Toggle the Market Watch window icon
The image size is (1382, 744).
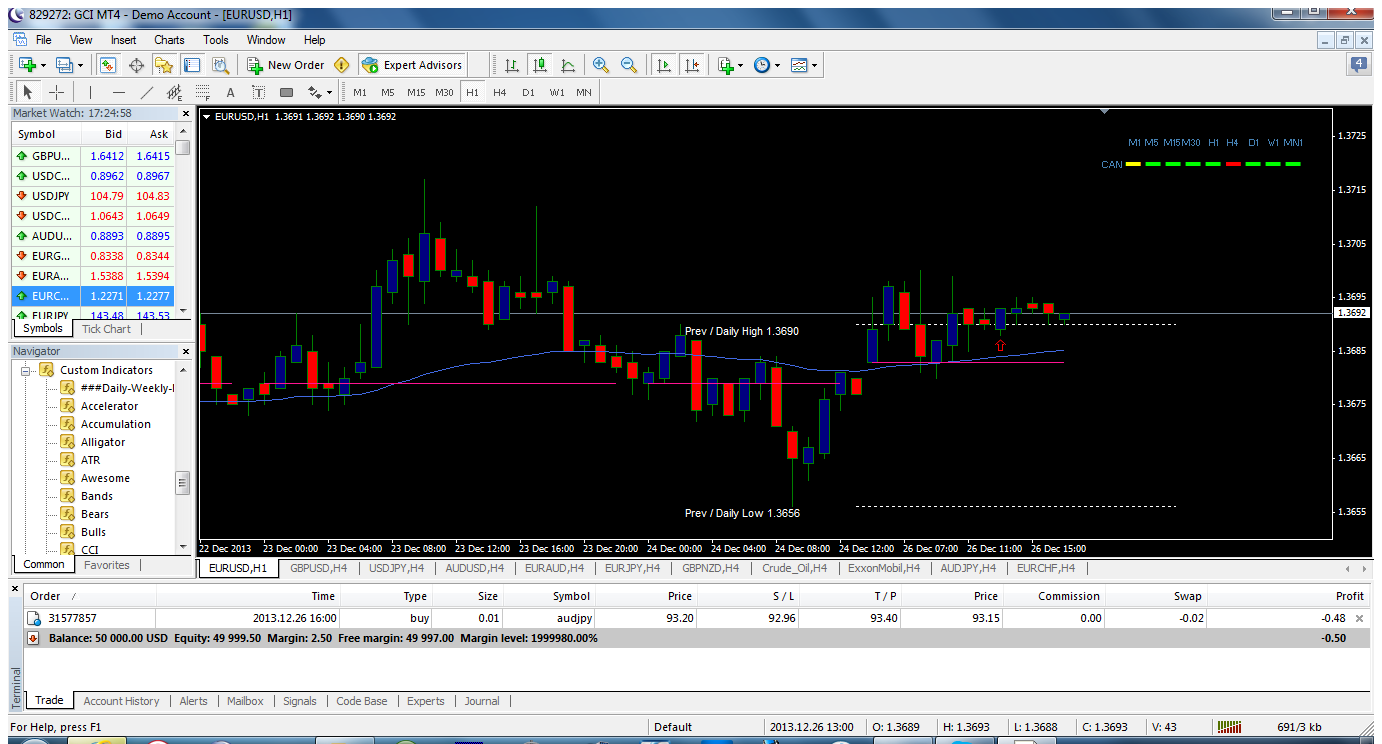click(108, 65)
